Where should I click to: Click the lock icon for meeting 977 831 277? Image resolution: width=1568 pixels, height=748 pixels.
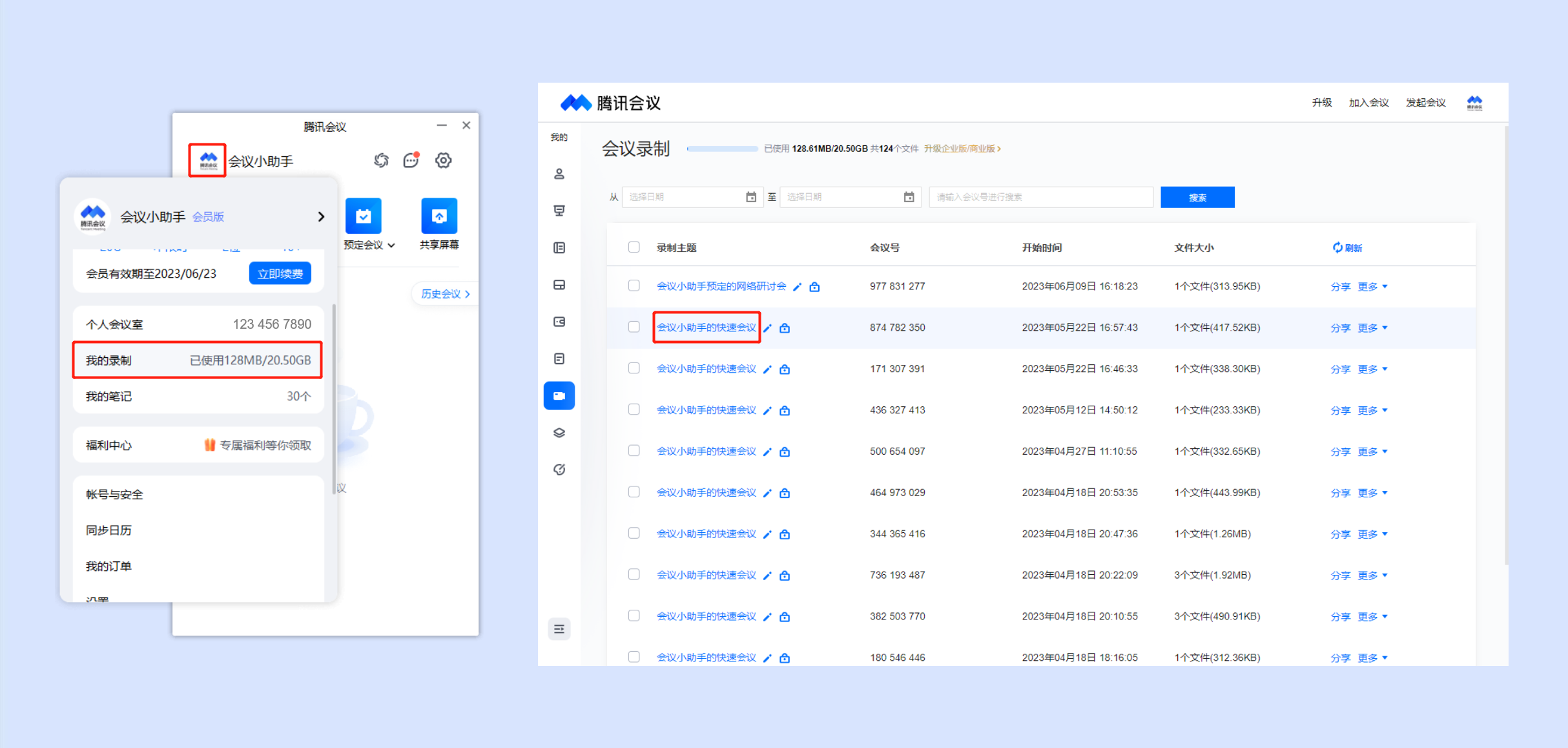[814, 287]
